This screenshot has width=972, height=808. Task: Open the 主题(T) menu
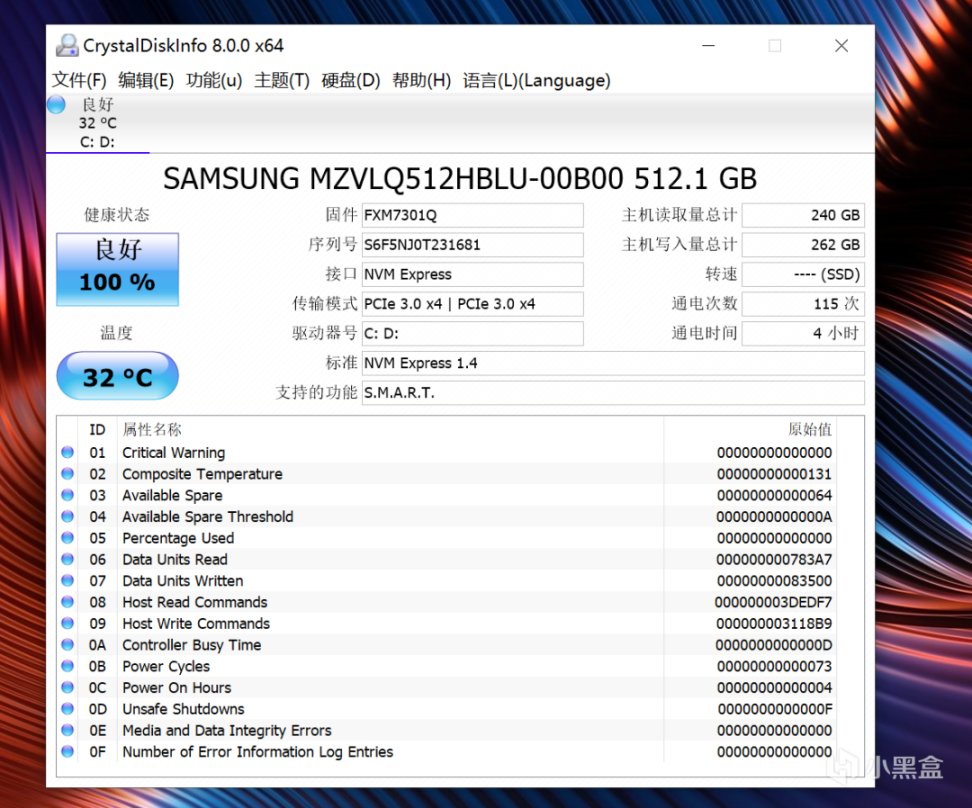click(281, 80)
